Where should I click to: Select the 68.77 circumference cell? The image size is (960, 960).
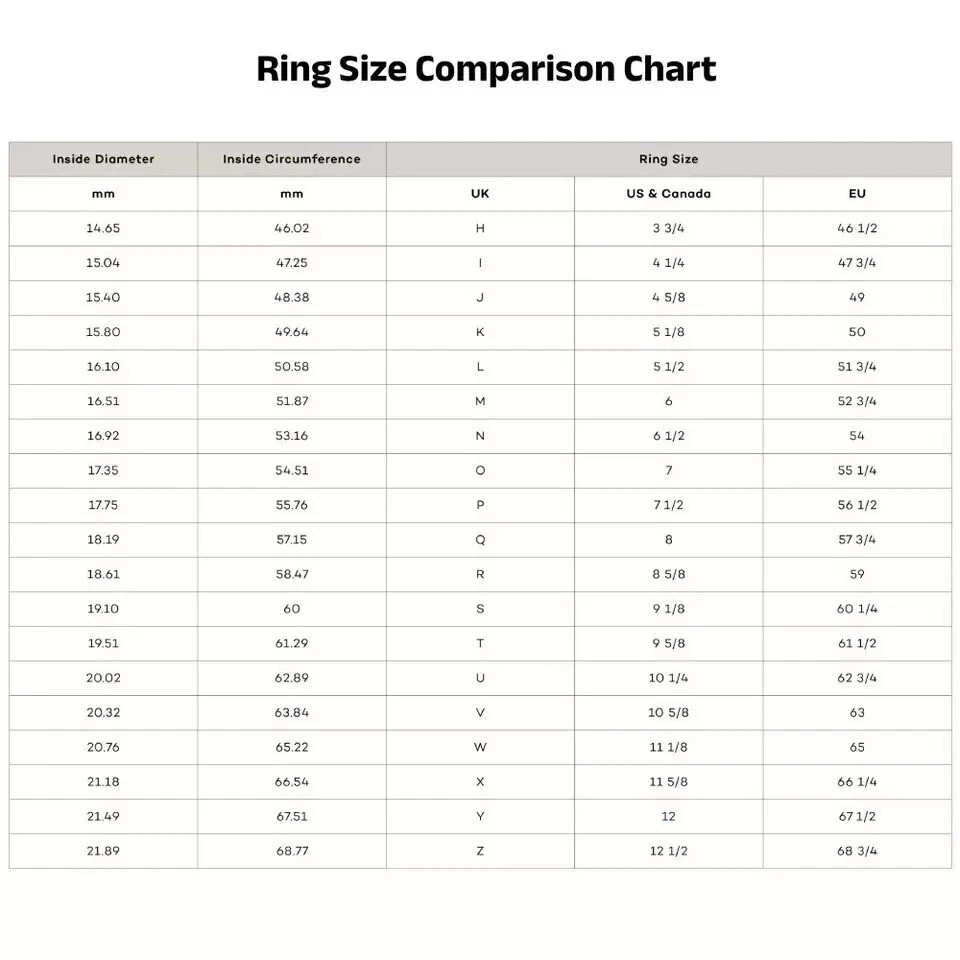tap(291, 851)
